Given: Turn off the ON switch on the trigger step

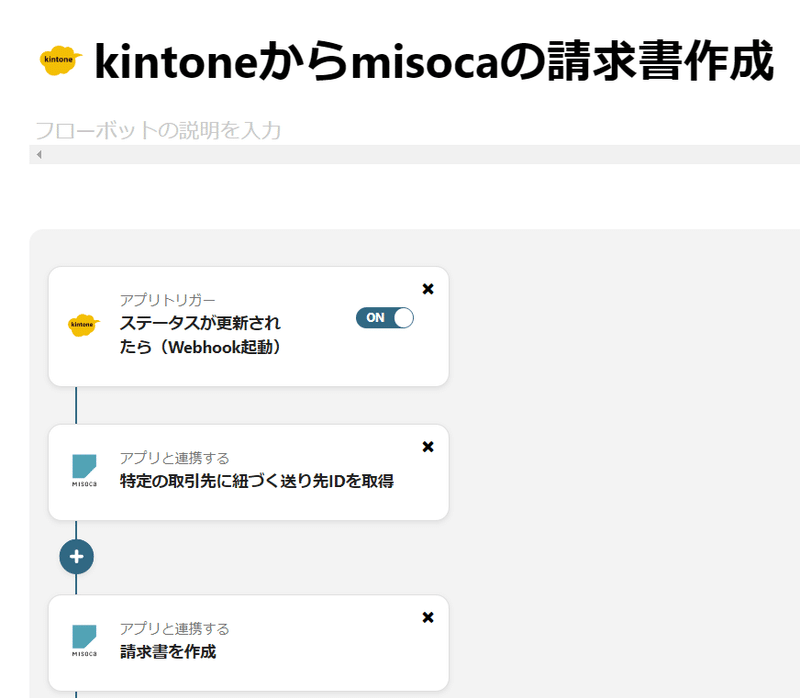Looking at the screenshot, I should [385, 317].
